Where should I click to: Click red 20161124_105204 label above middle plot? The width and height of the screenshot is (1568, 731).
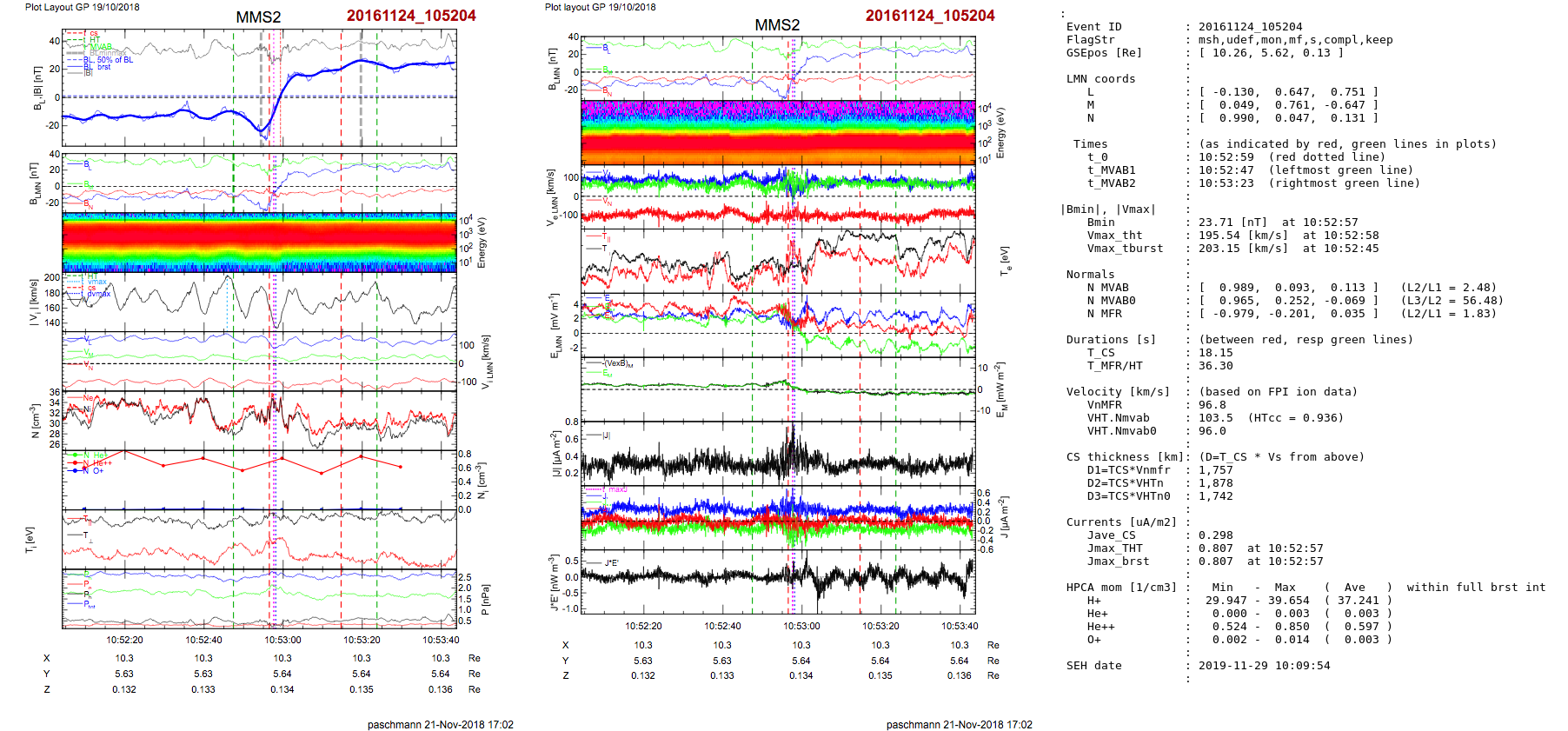pos(929,16)
